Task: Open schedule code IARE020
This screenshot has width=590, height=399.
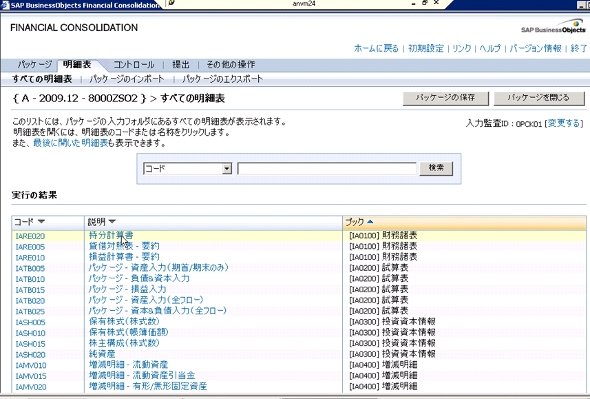Action: pos(30,236)
